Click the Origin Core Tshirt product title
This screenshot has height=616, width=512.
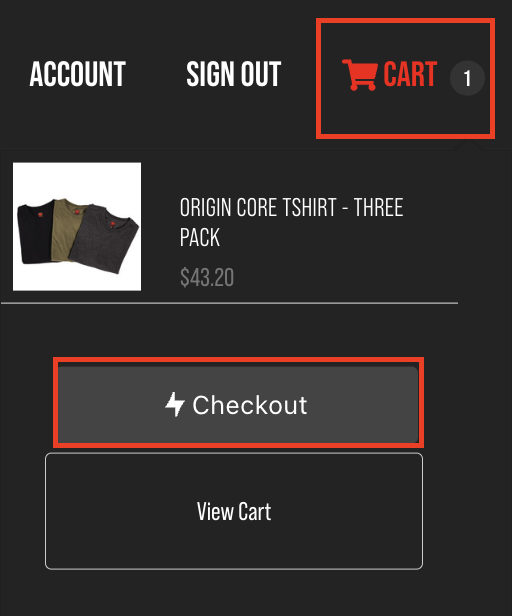click(x=292, y=222)
